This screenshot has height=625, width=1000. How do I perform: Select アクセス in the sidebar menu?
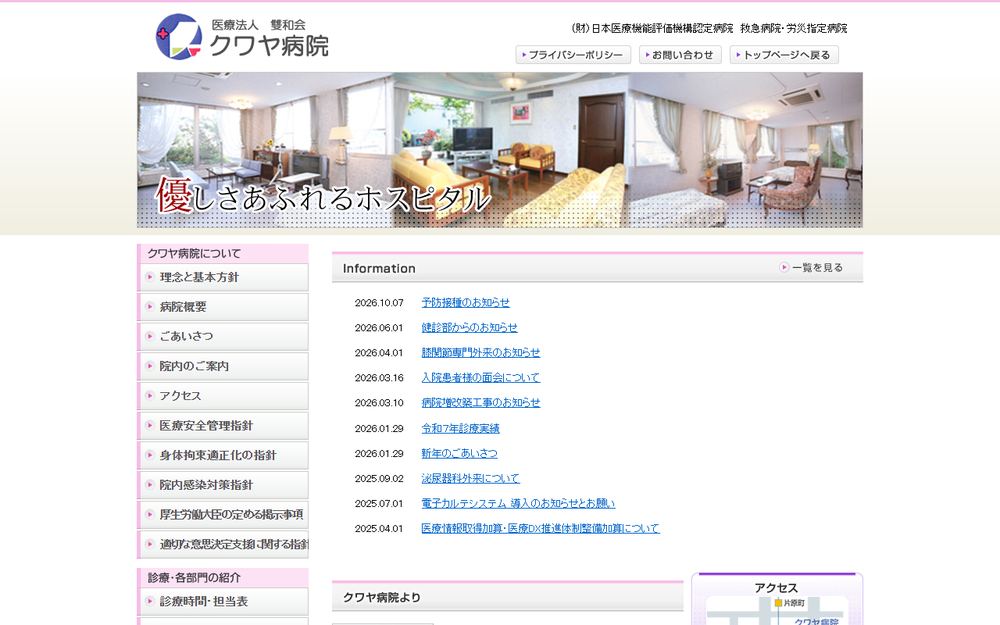(x=223, y=396)
